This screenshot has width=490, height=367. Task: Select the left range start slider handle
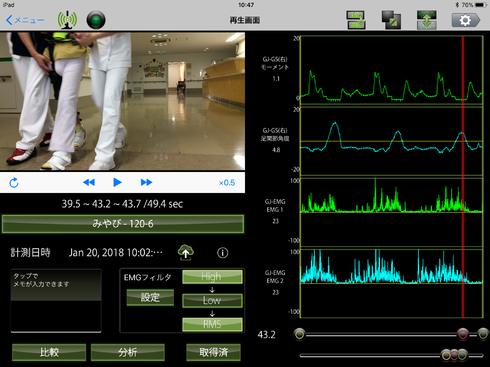click(x=300, y=334)
